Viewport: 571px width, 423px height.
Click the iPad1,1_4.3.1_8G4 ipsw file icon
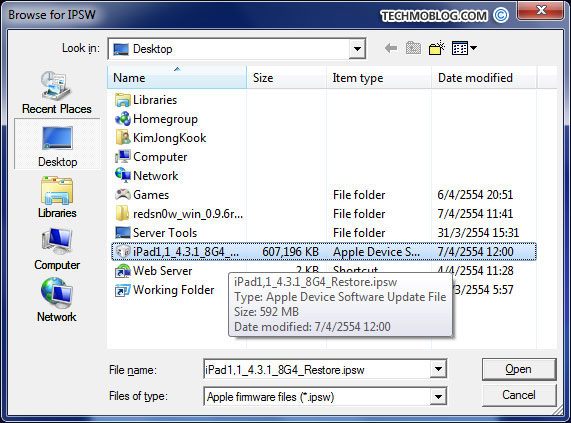[123, 252]
